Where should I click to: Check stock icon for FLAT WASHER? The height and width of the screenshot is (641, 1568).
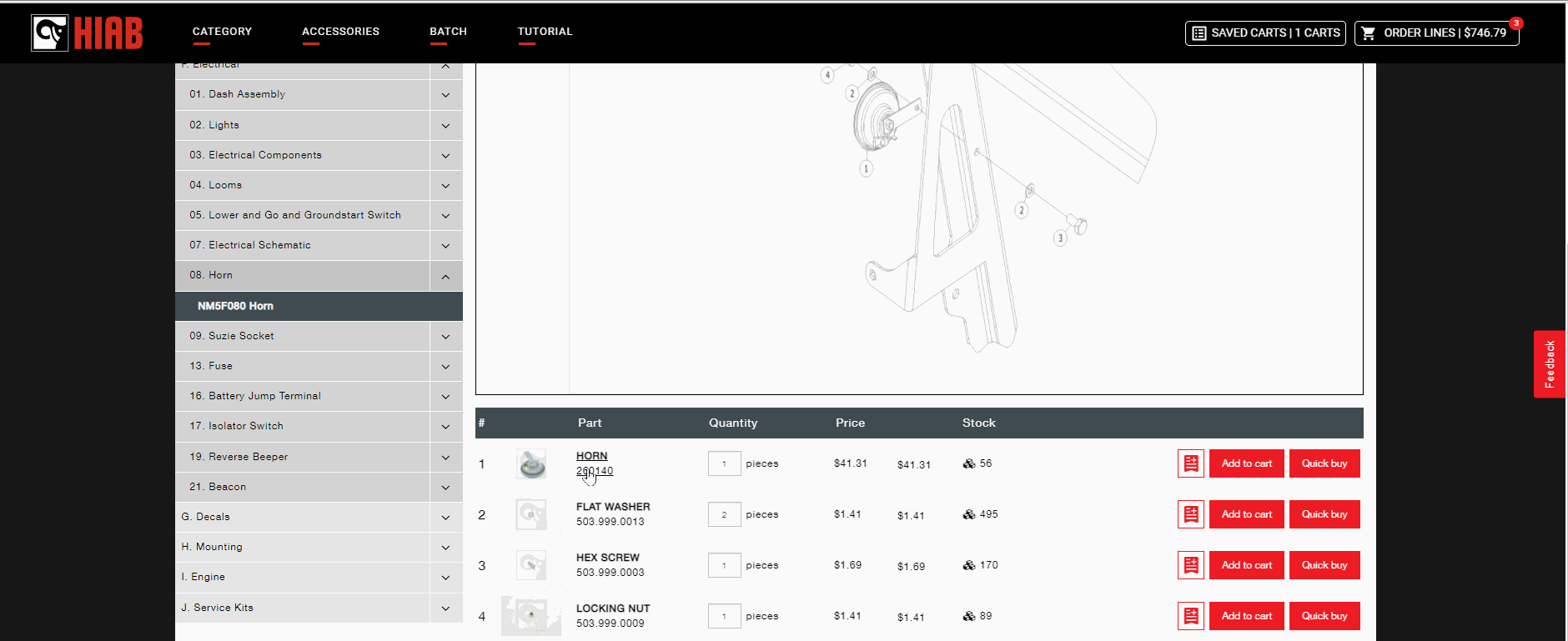(x=968, y=514)
